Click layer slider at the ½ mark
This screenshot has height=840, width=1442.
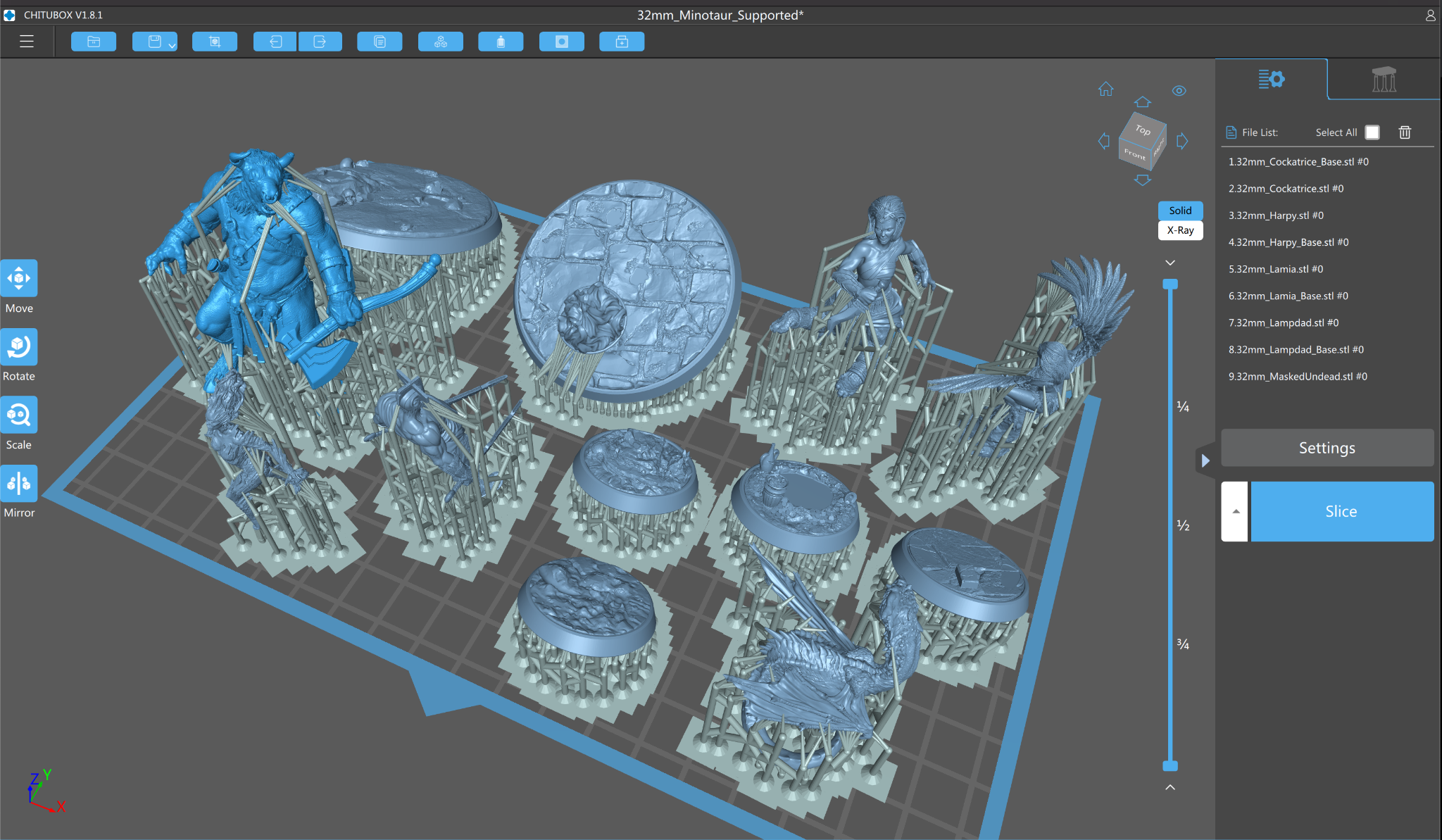click(x=1170, y=525)
